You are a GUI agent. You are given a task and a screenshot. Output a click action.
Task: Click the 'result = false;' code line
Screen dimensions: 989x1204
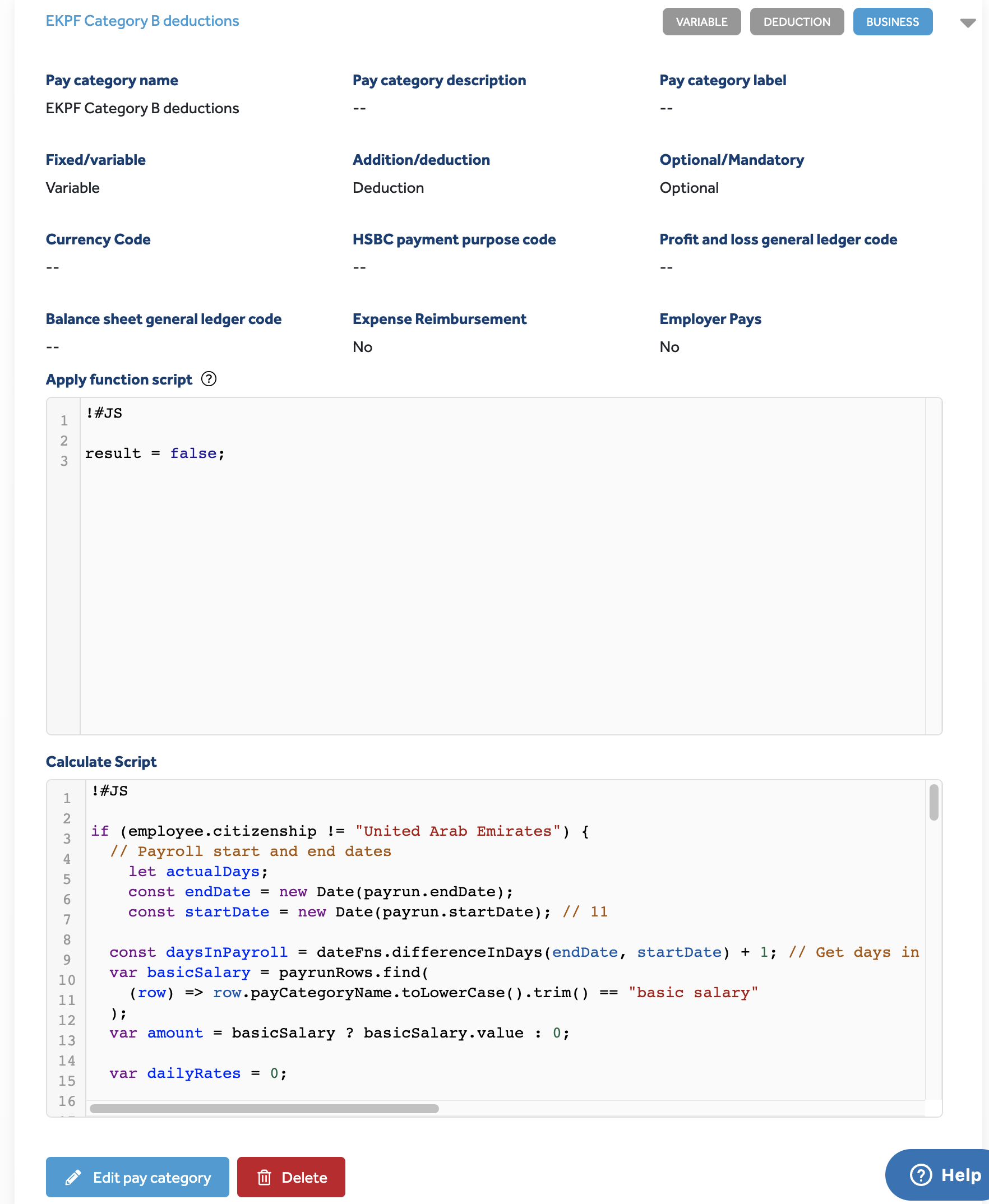[x=155, y=453]
